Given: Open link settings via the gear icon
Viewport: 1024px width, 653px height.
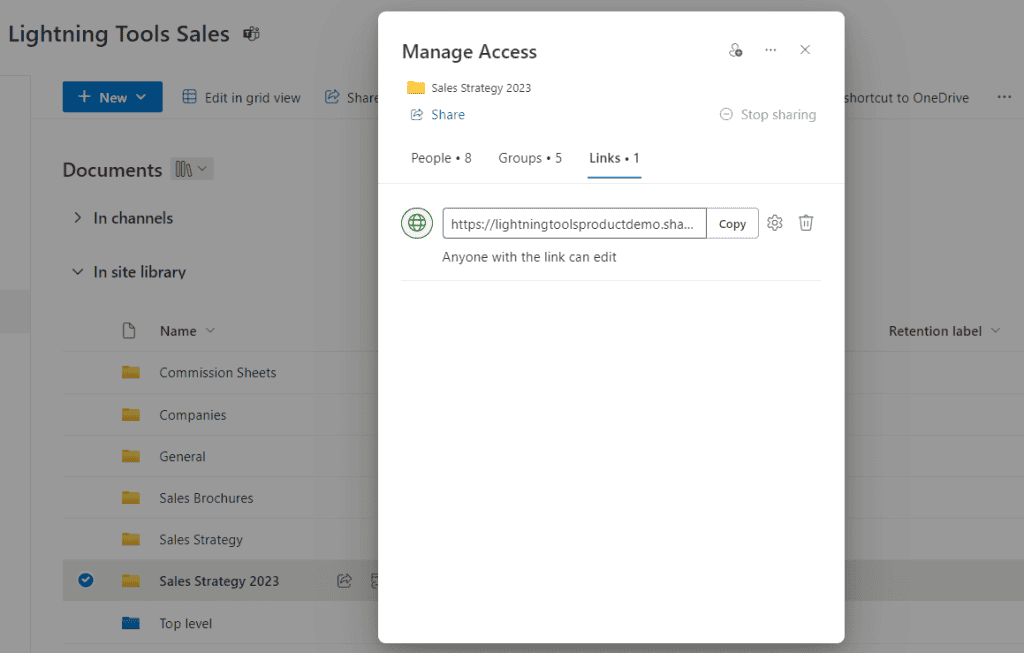Looking at the screenshot, I should pyautogui.click(x=774, y=223).
